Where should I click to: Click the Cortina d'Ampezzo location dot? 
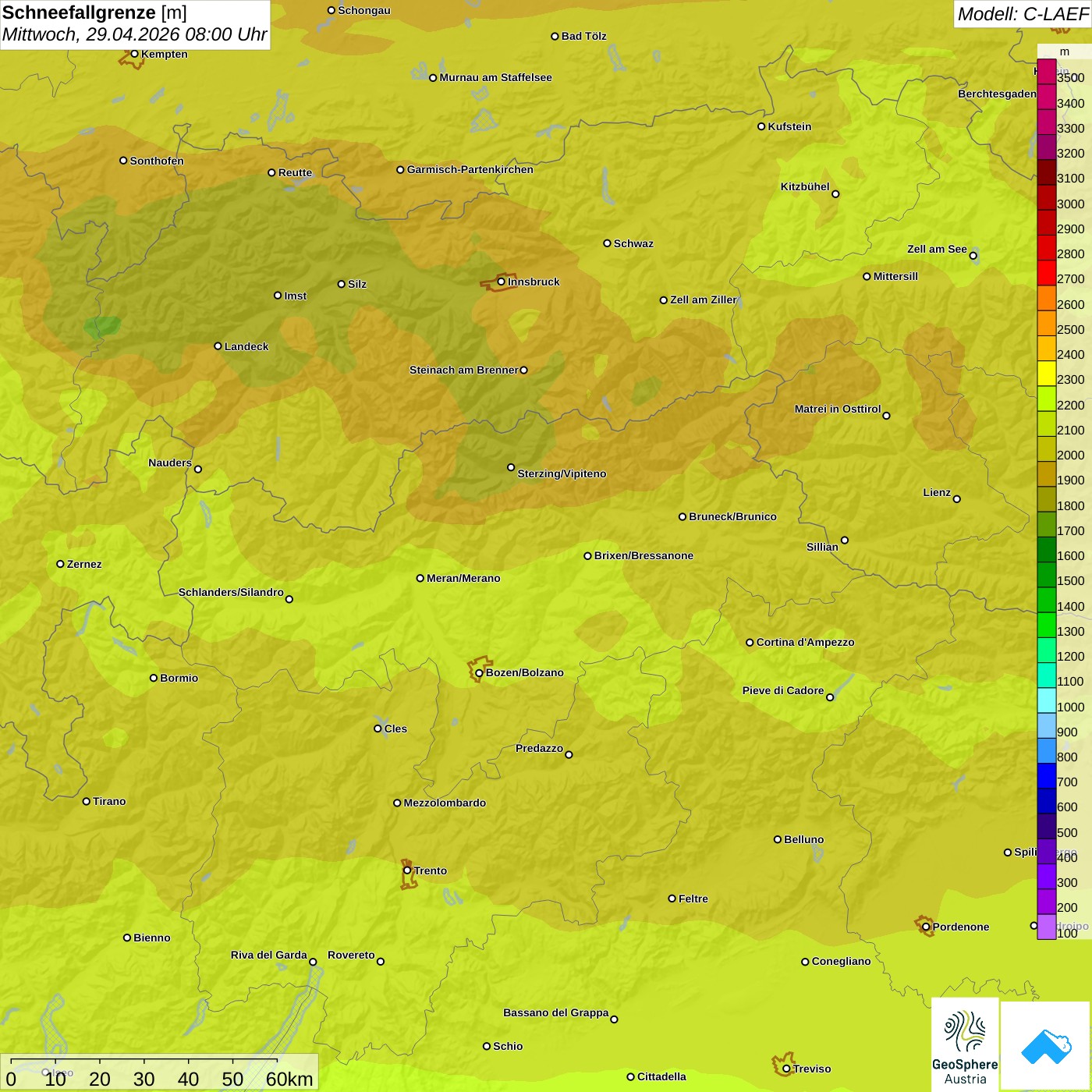pos(750,643)
